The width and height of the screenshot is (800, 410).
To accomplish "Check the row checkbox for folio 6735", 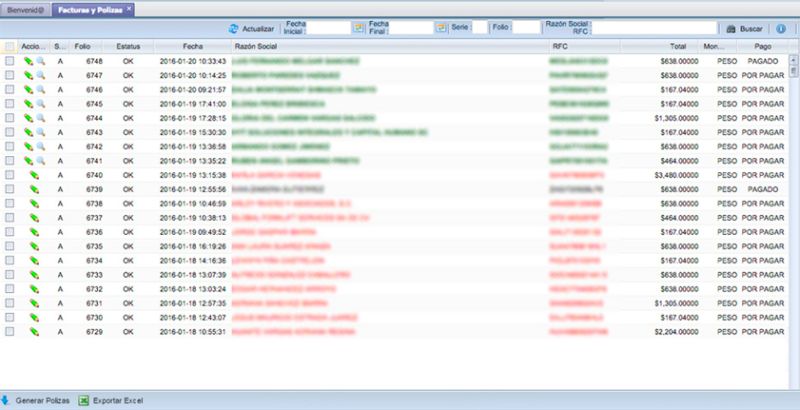I will (10, 245).
